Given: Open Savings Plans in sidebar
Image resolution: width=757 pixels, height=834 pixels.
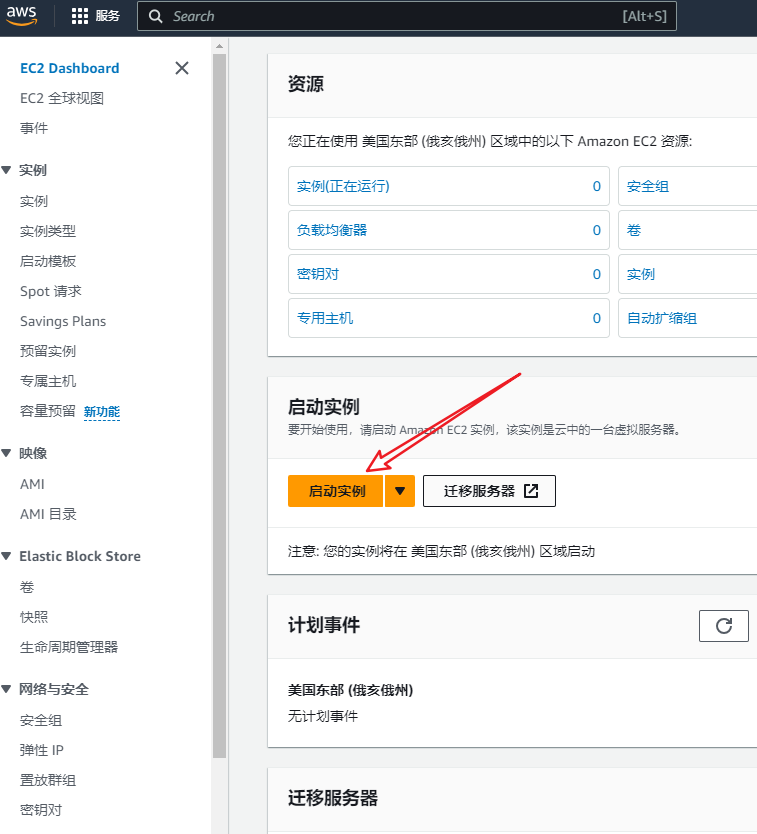Looking at the screenshot, I should pyautogui.click(x=63, y=321).
